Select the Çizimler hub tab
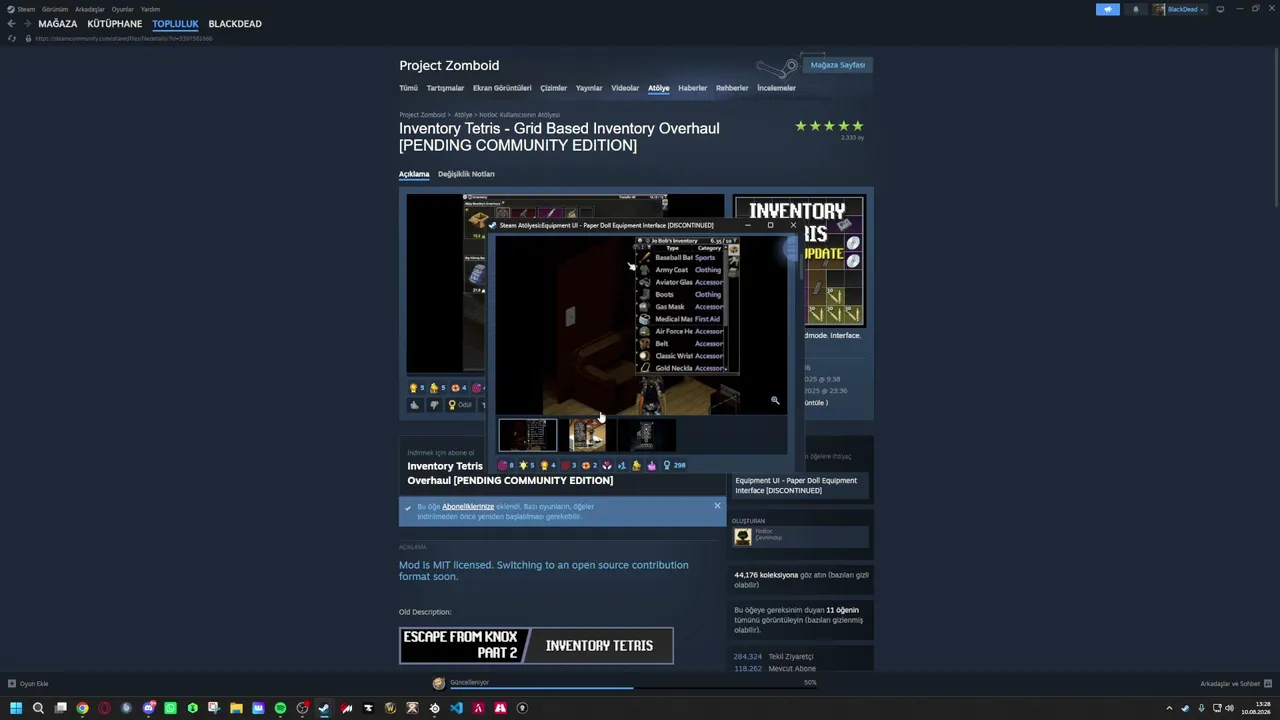 pos(554,88)
